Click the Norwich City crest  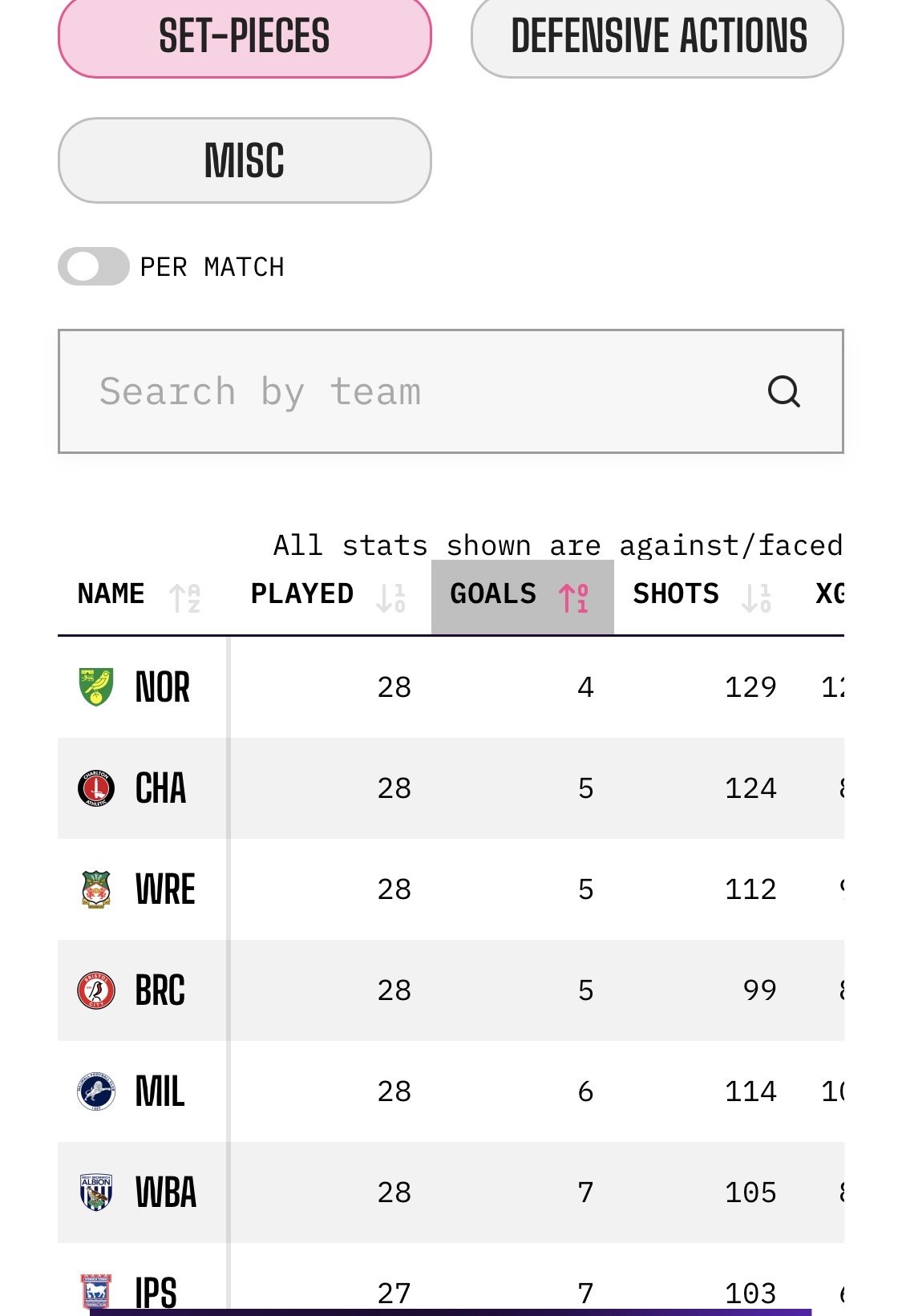[x=96, y=687]
